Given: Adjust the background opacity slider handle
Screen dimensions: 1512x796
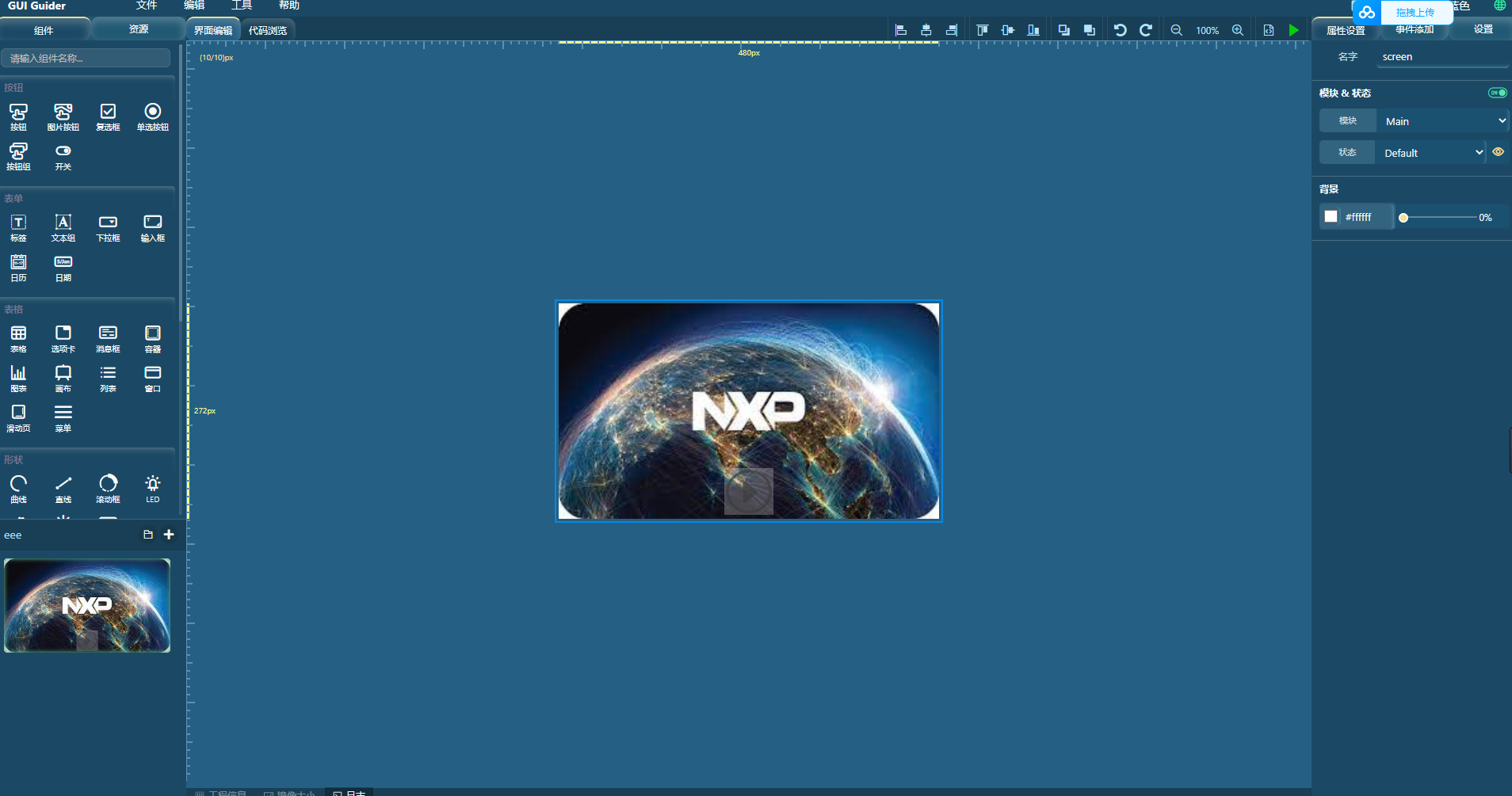Looking at the screenshot, I should [x=1403, y=218].
